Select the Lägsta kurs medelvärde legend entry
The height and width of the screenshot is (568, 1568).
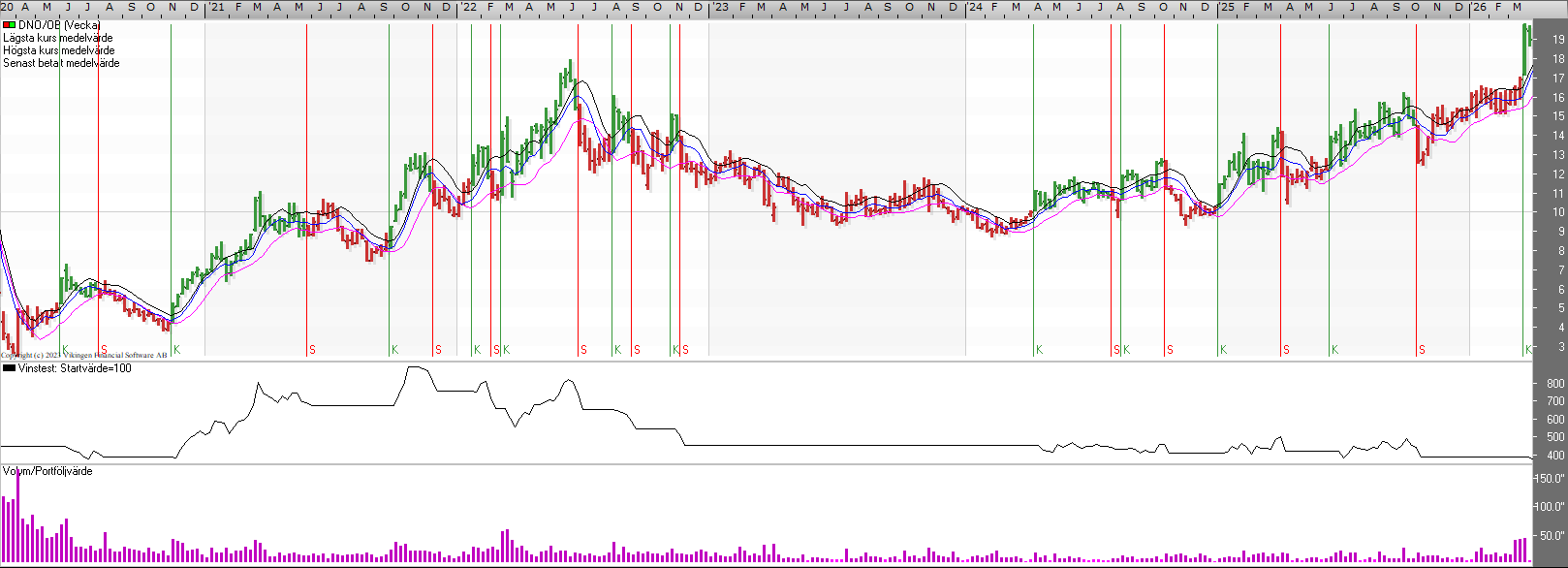click(x=58, y=38)
